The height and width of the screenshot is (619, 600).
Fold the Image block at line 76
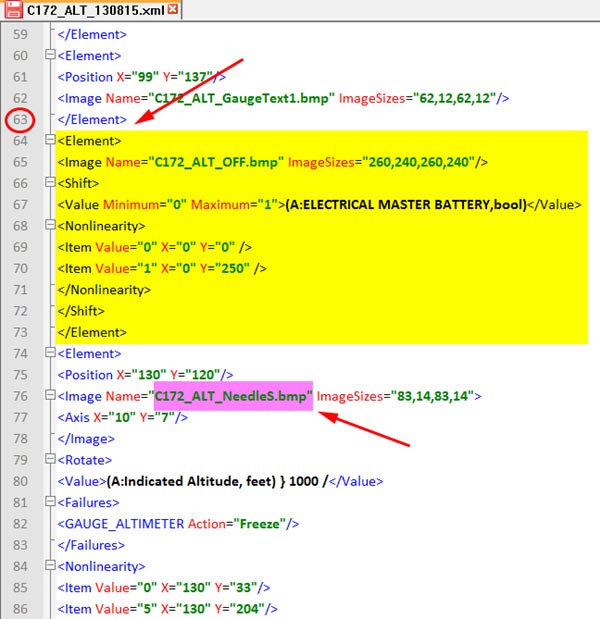pos(50,396)
